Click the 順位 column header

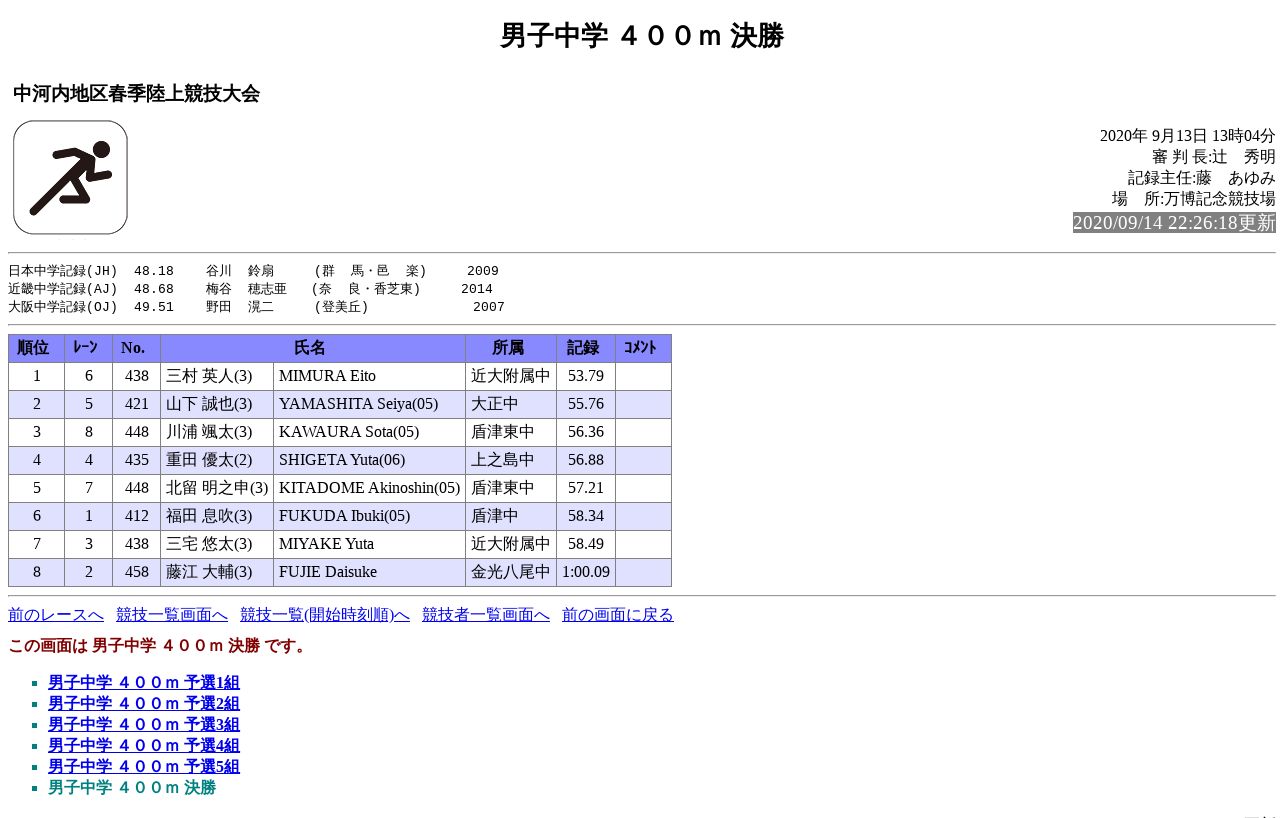coord(36,348)
